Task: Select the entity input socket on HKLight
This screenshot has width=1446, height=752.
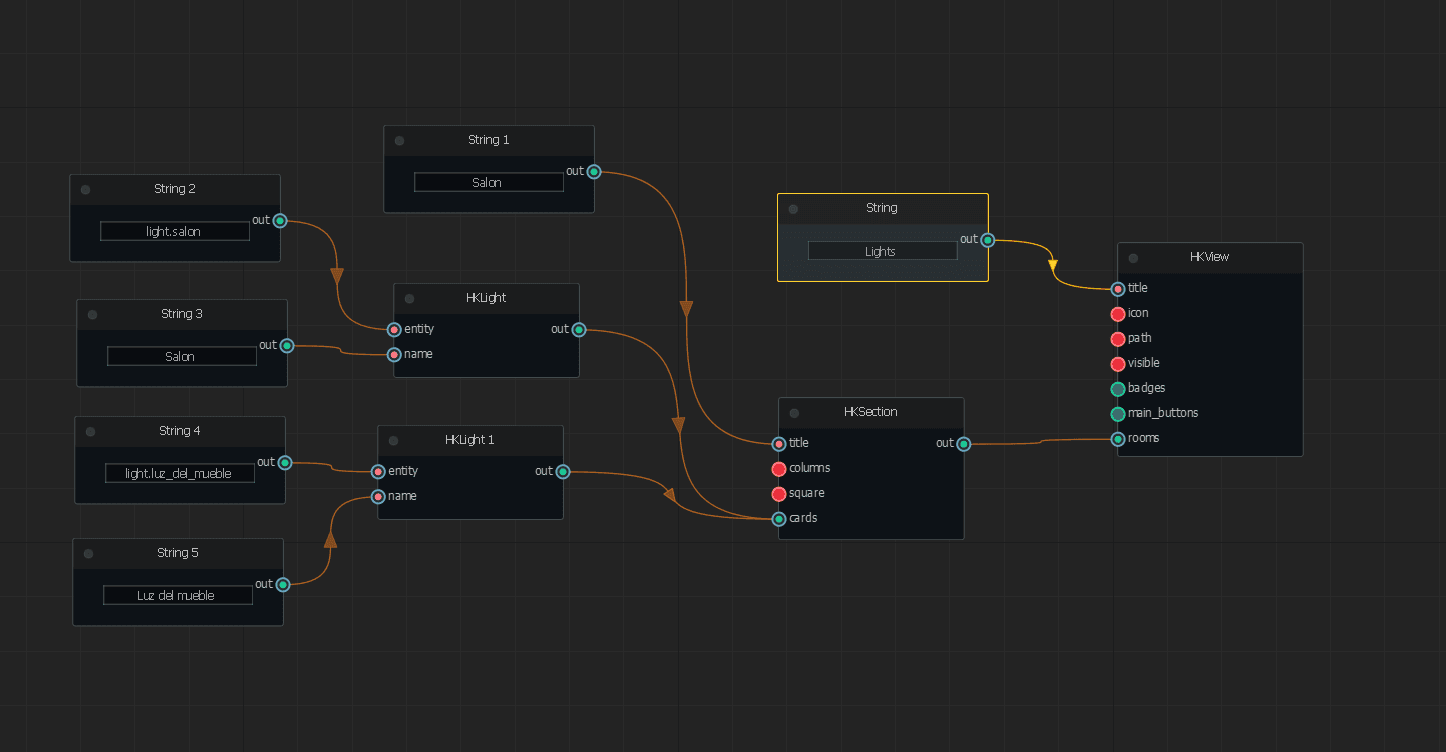Action: coord(393,329)
